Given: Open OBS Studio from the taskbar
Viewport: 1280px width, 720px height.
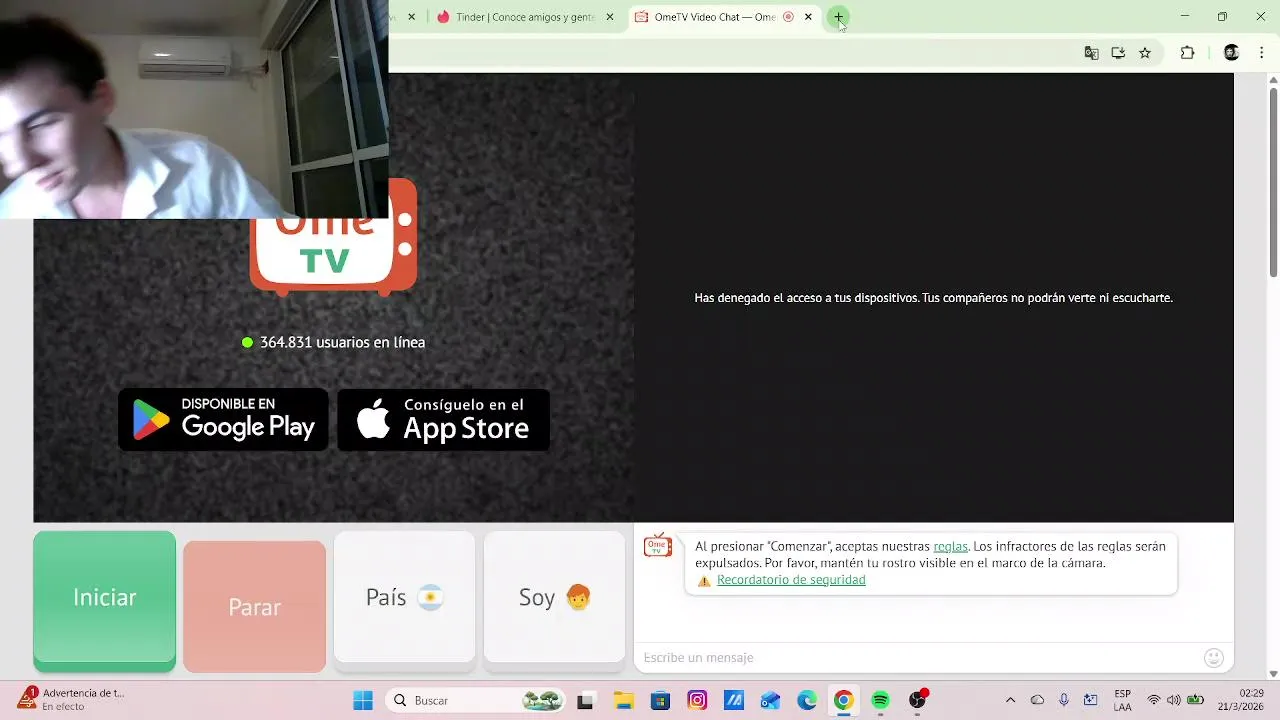Looking at the screenshot, I should click(918, 700).
